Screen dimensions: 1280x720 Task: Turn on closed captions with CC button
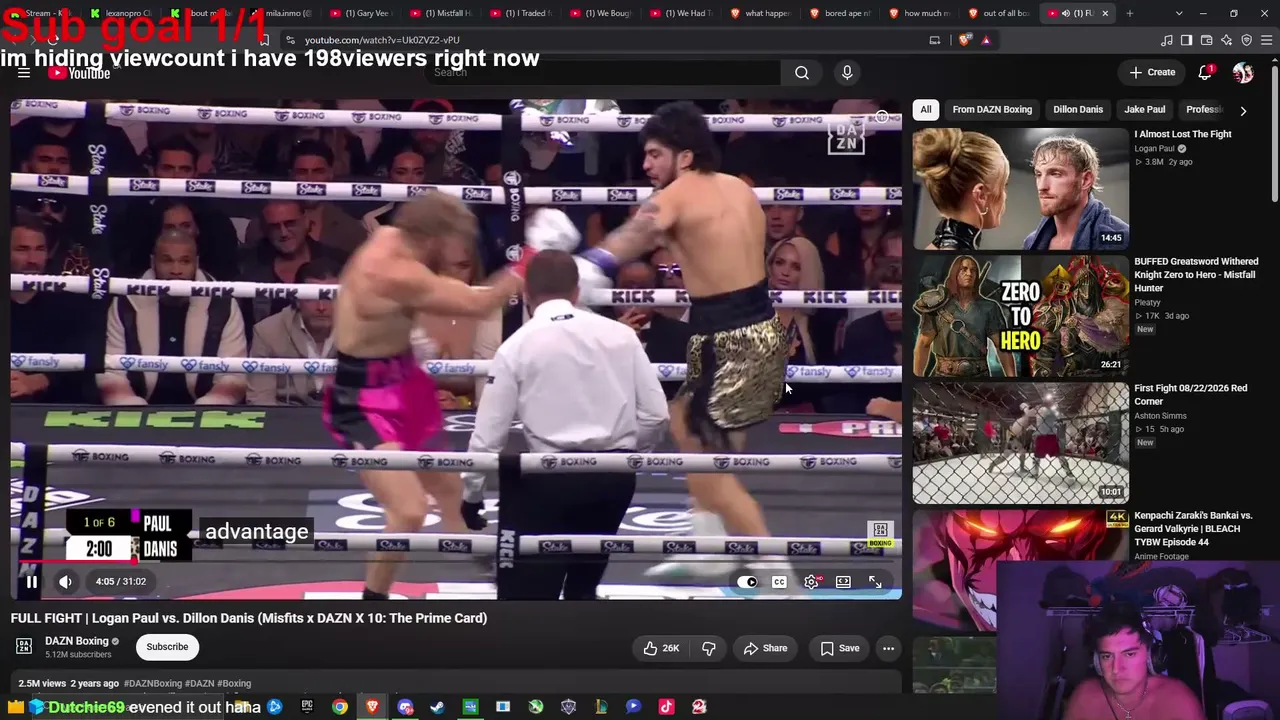(779, 582)
